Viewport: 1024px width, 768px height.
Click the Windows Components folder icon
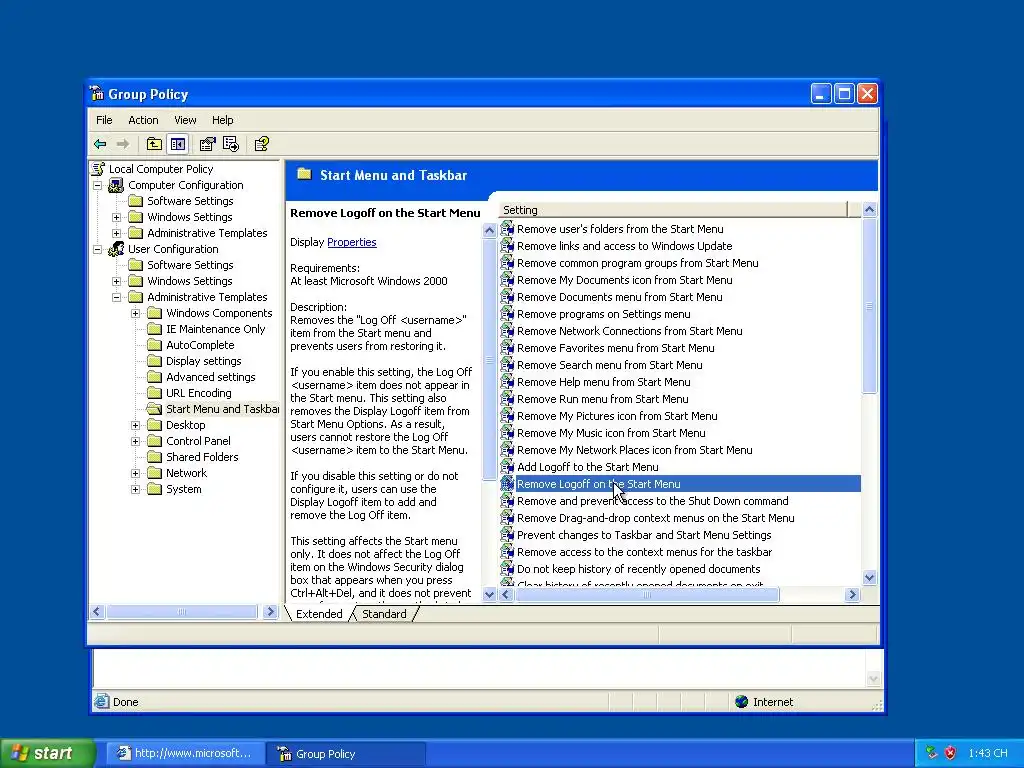point(154,313)
